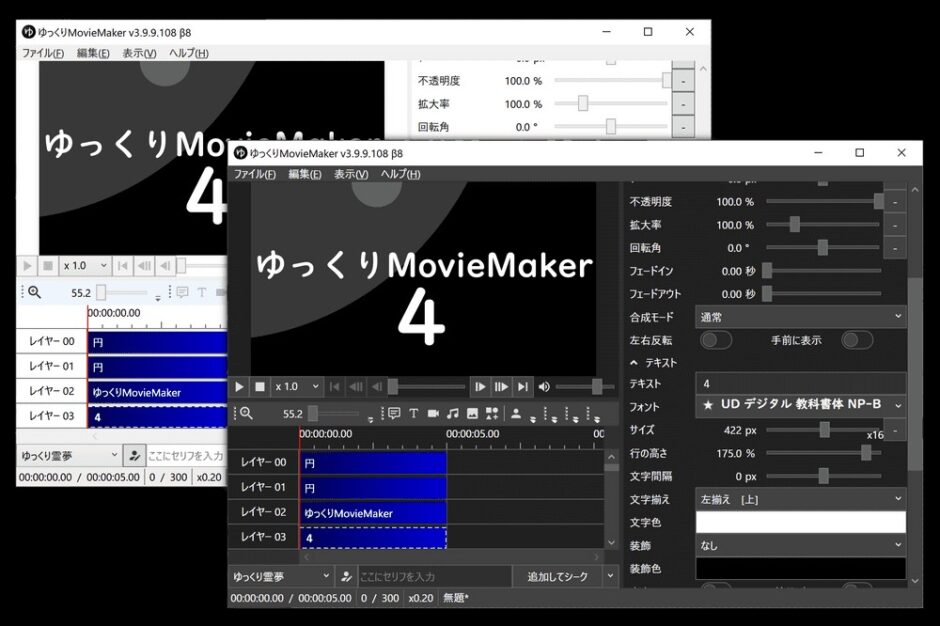Viewport: 940px width, 626px height.
Task: Click the image item icon in timeline toolbar
Action: (472, 413)
